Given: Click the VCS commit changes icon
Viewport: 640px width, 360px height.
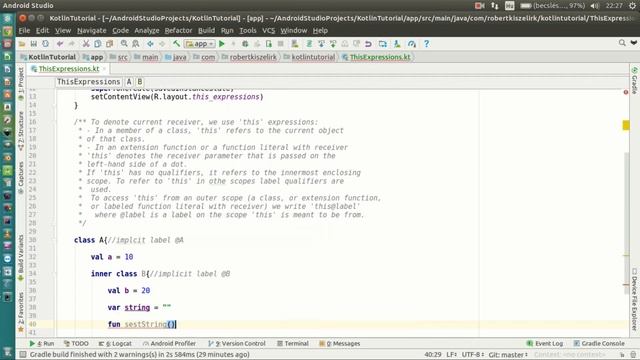Looking at the screenshot, I should click(333, 44).
